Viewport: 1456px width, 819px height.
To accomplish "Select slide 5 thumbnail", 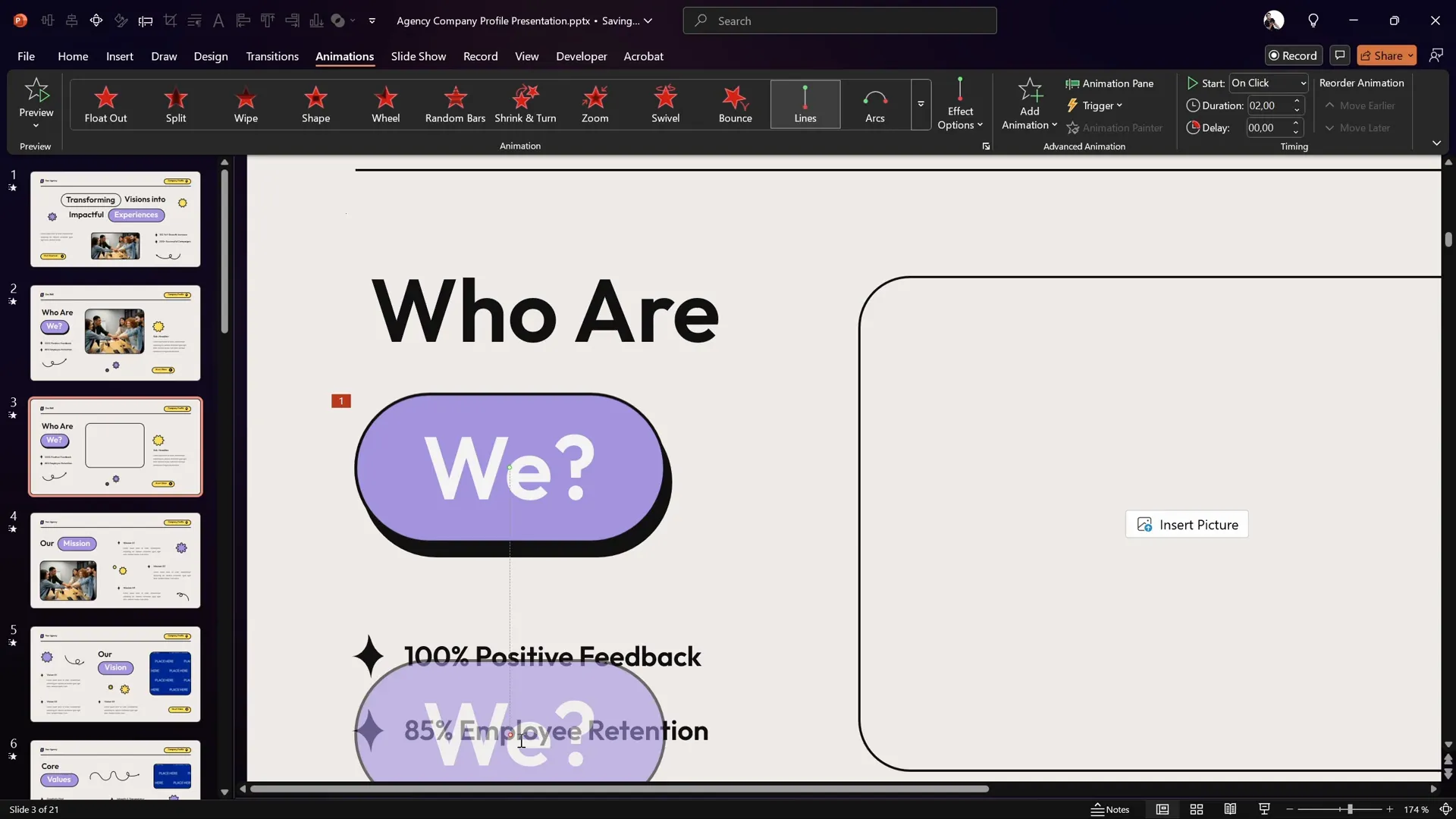I will 115,673.
